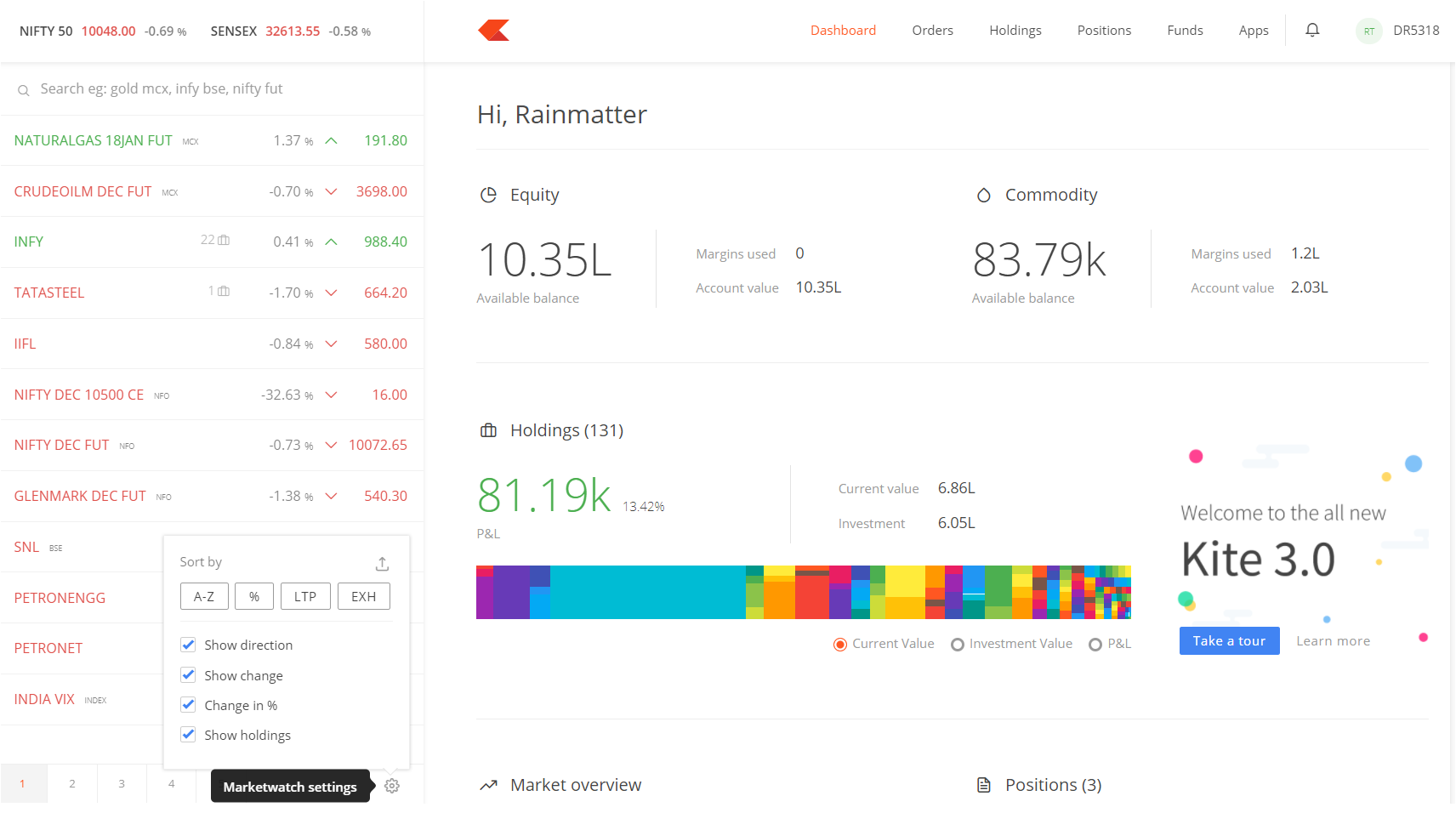This screenshot has height=813, width=1456.
Task: Click down arrow on CRUDEOILM row
Action: (332, 191)
